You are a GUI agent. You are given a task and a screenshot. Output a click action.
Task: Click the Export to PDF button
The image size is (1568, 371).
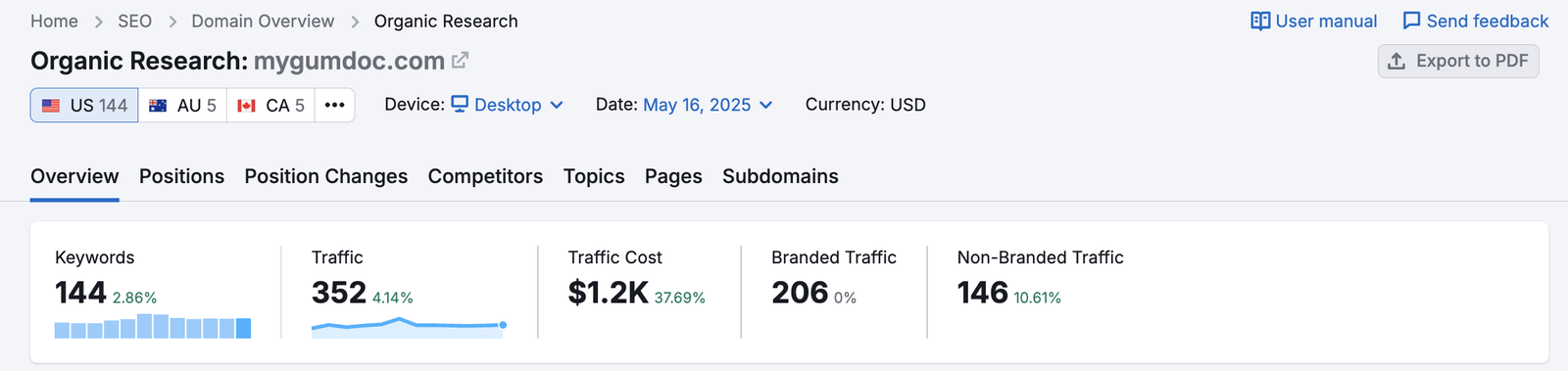pyautogui.click(x=1458, y=61)
